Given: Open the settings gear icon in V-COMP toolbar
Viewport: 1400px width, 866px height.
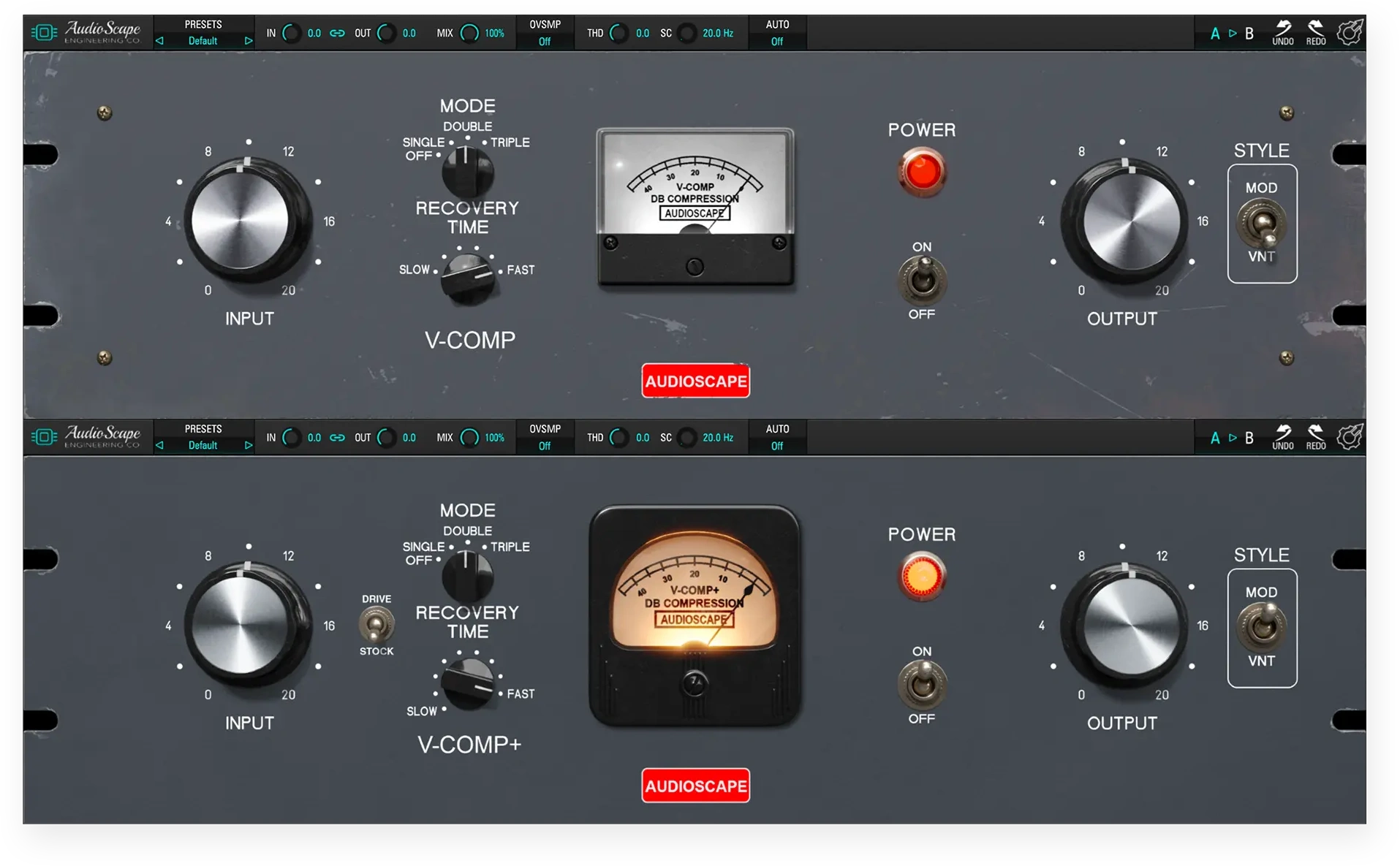Looking at the screenshot, I should tap(1350, 32).
